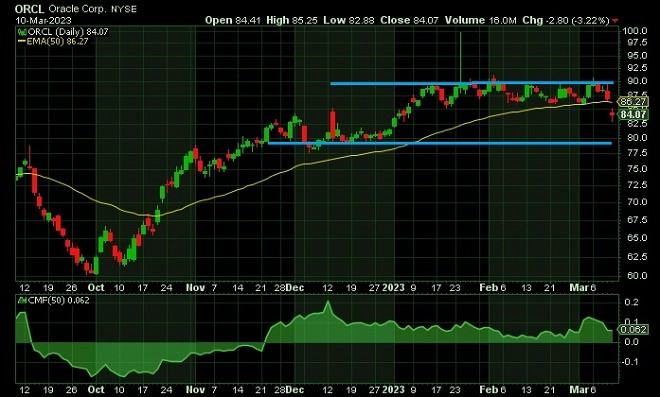Click the CMF(50) 0.062 indicator label
The width and height of the screenshot is (660, 397).
[59, 300]
